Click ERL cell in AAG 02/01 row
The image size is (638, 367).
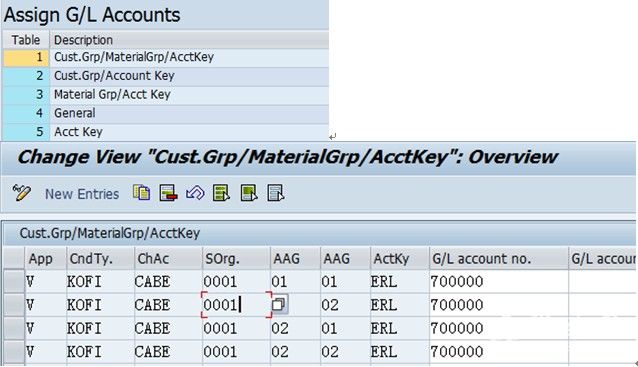400,328
